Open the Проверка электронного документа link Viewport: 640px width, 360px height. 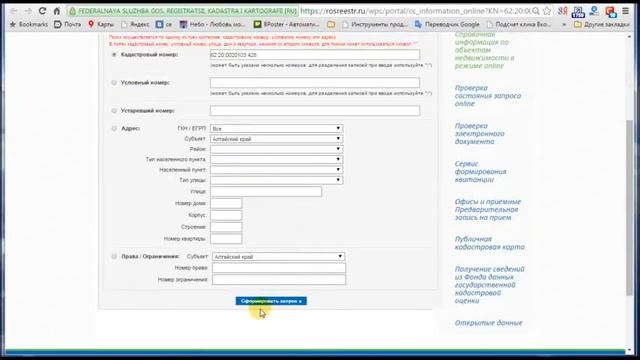[480, 133]
